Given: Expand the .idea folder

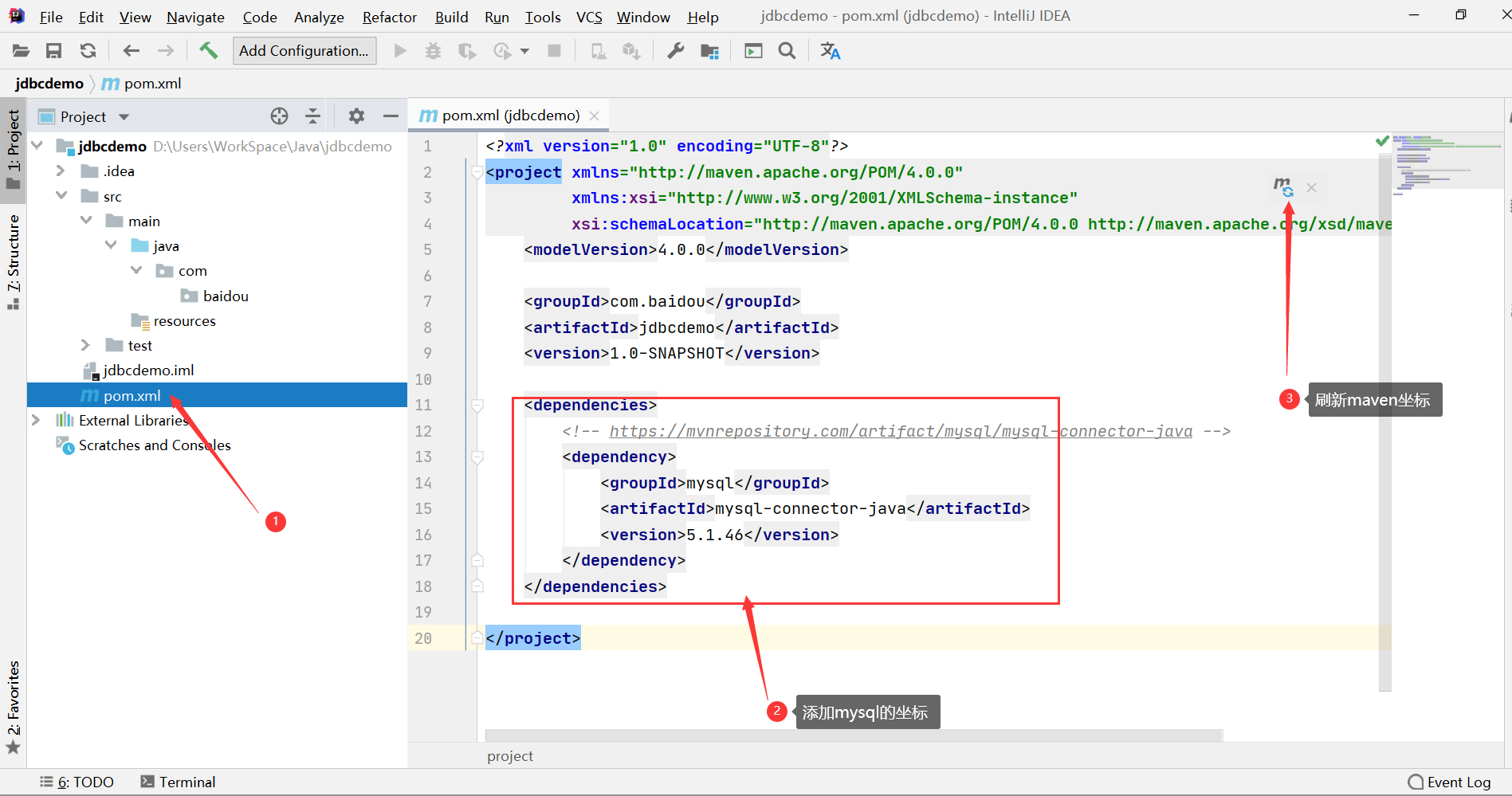Looking at the screenshot, I should [x=61, y=171].
